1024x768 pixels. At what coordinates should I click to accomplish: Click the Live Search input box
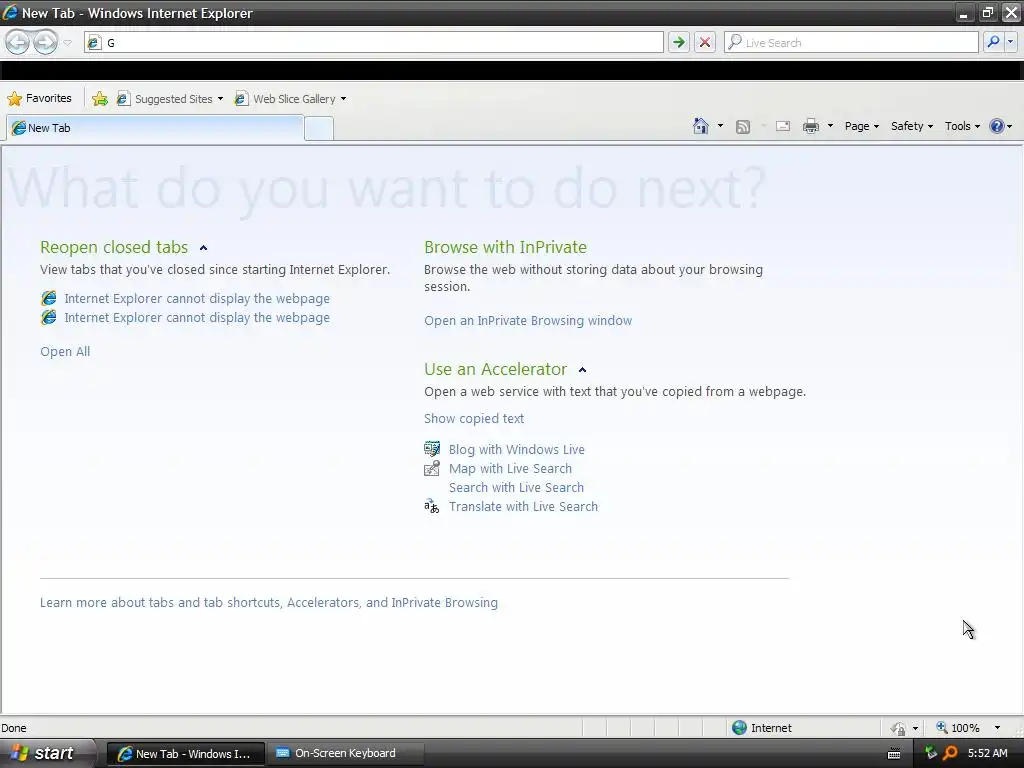(851, 42)
